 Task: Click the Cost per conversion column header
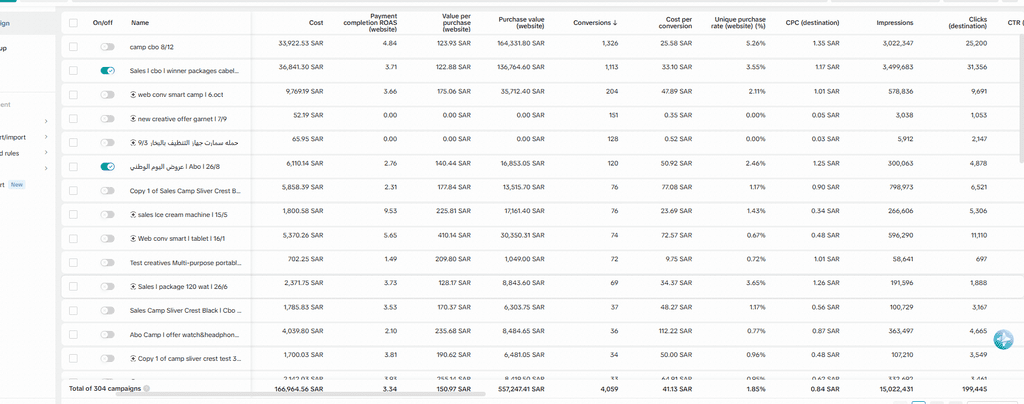[679, 22]
